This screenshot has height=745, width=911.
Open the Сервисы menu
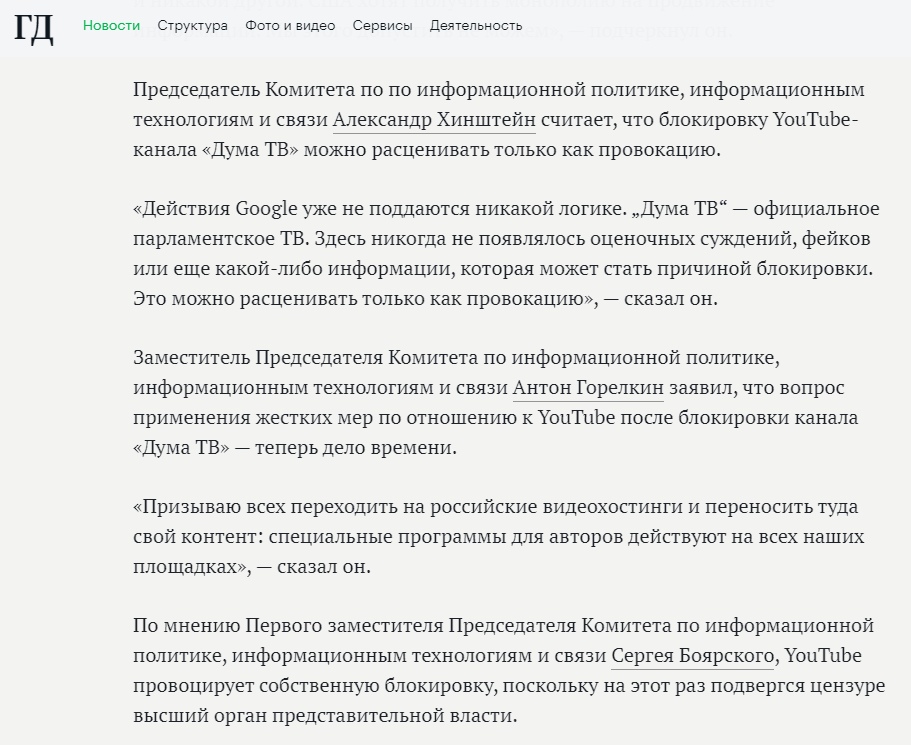tap(382, 26)
